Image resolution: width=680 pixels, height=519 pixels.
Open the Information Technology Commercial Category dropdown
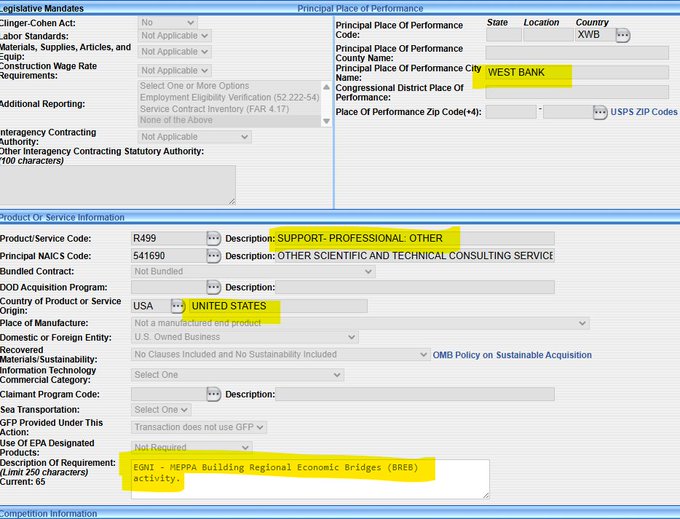tap(238, 374)
